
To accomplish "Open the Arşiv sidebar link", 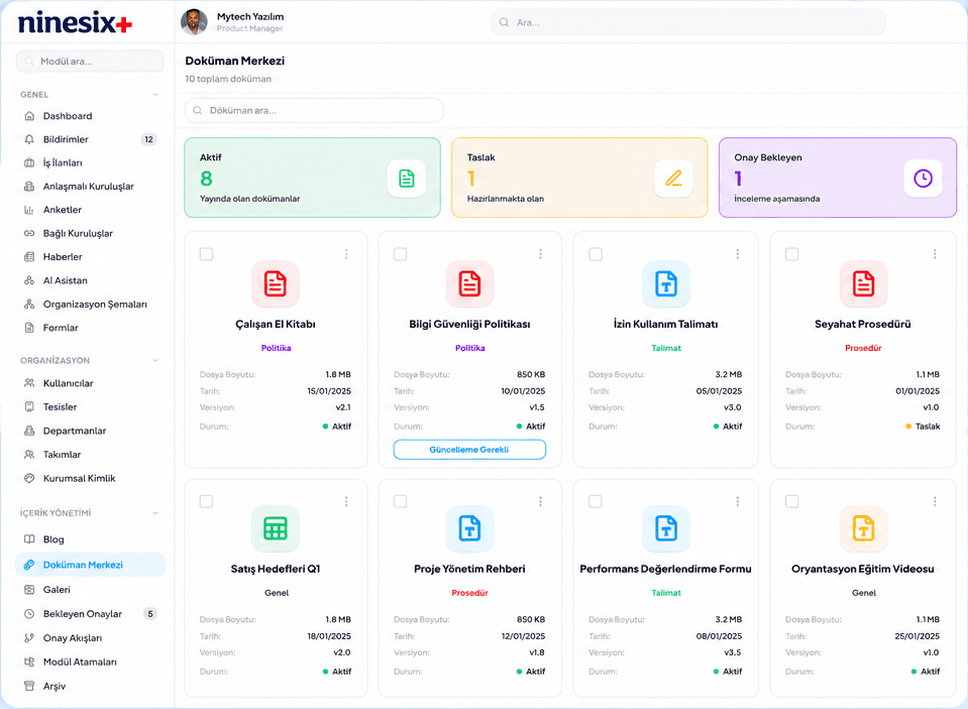I will point(90,686).
